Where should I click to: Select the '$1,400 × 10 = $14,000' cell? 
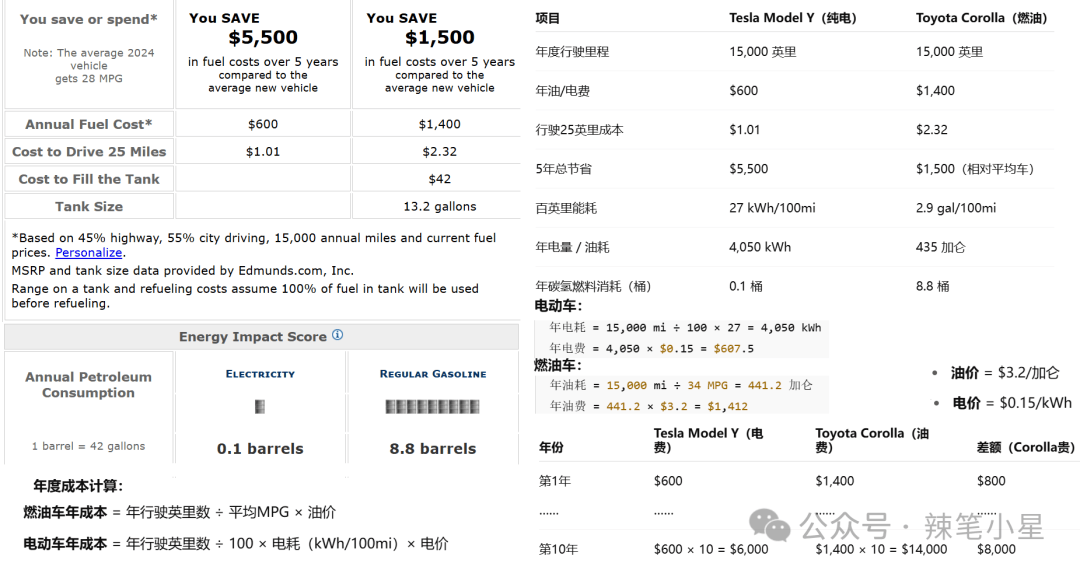click(x=881, y=549)
